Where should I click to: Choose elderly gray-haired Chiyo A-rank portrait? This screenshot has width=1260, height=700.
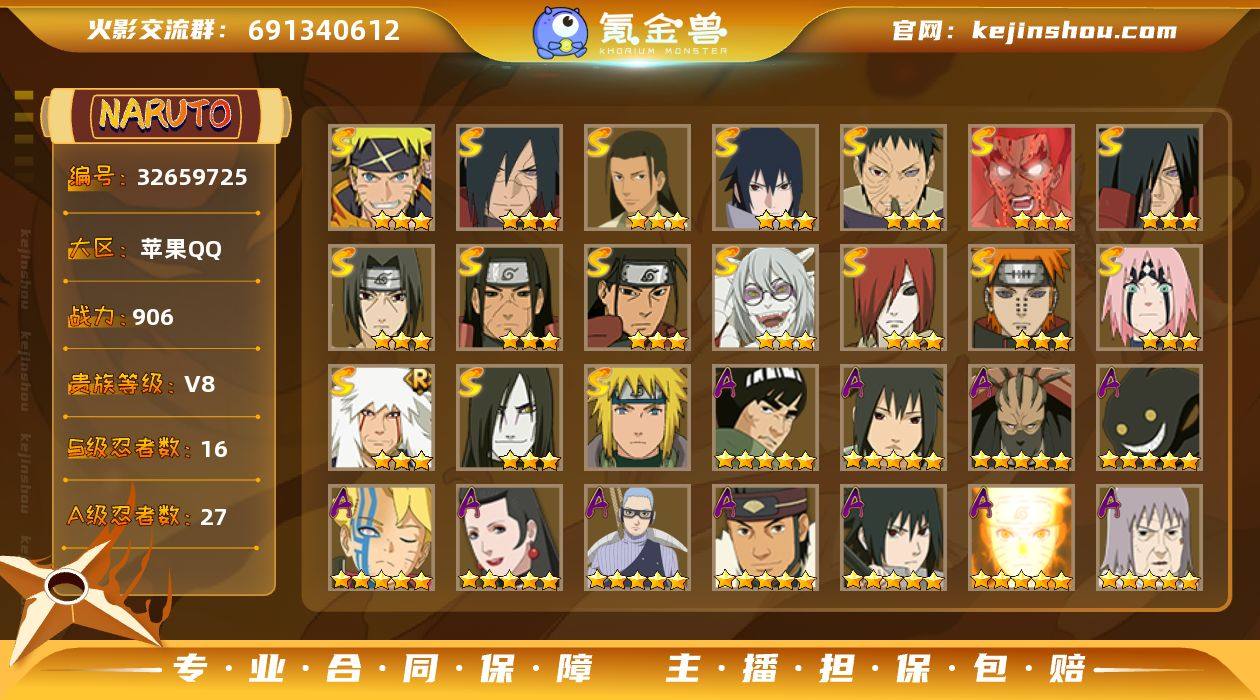[1149, 538]
